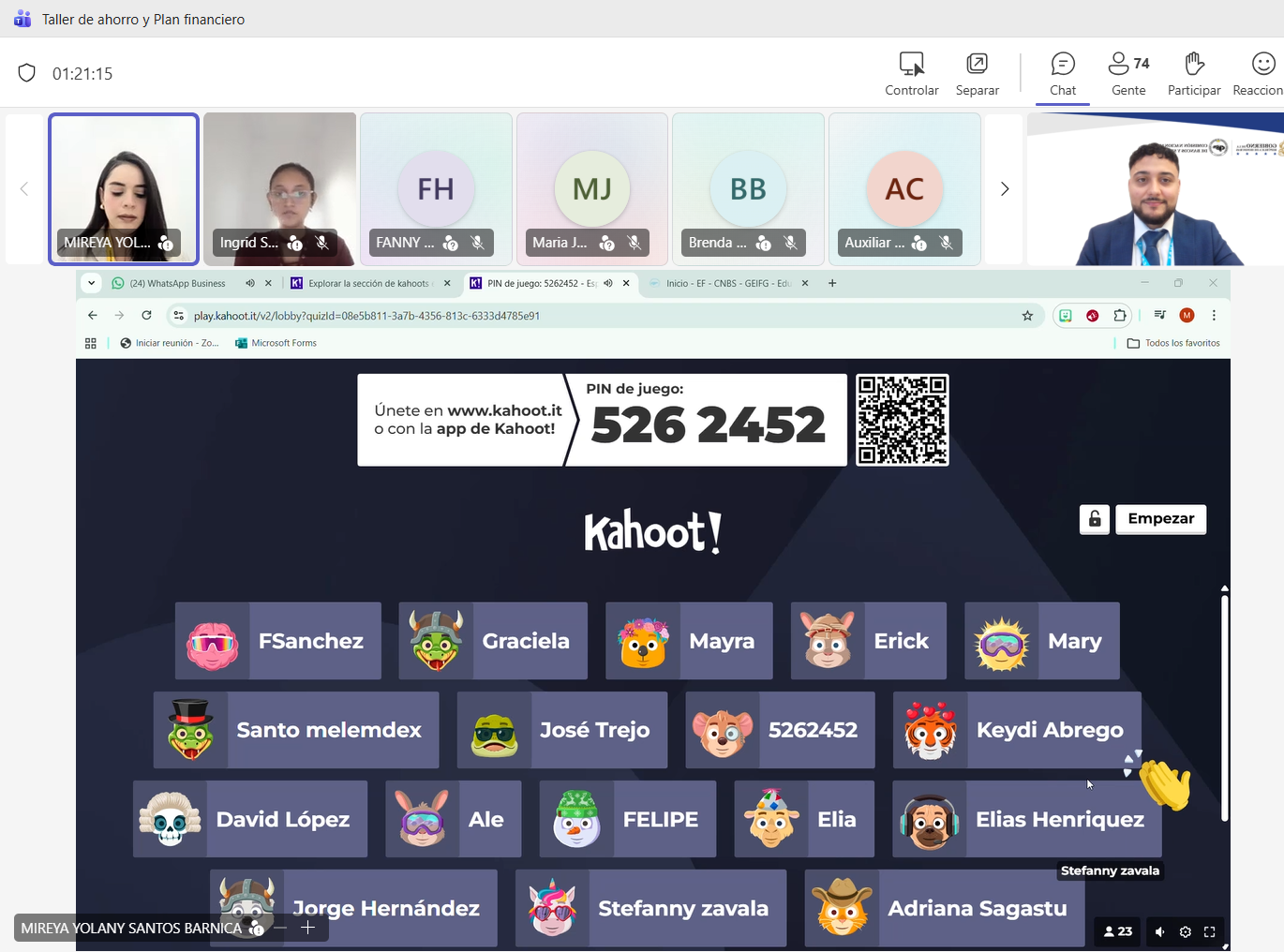Open the Gente participants list
Image resolution: width=1284 pixels, height=952 pixels.
click(x=1127, y=74)
